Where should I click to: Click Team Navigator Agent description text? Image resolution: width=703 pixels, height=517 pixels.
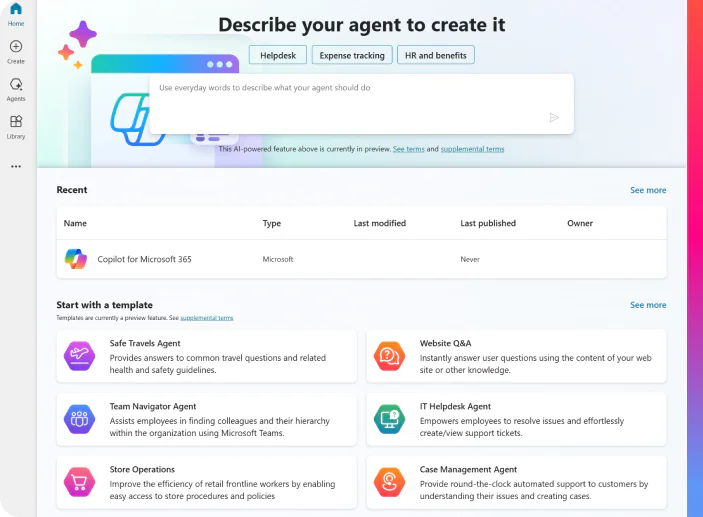point(220,427)
